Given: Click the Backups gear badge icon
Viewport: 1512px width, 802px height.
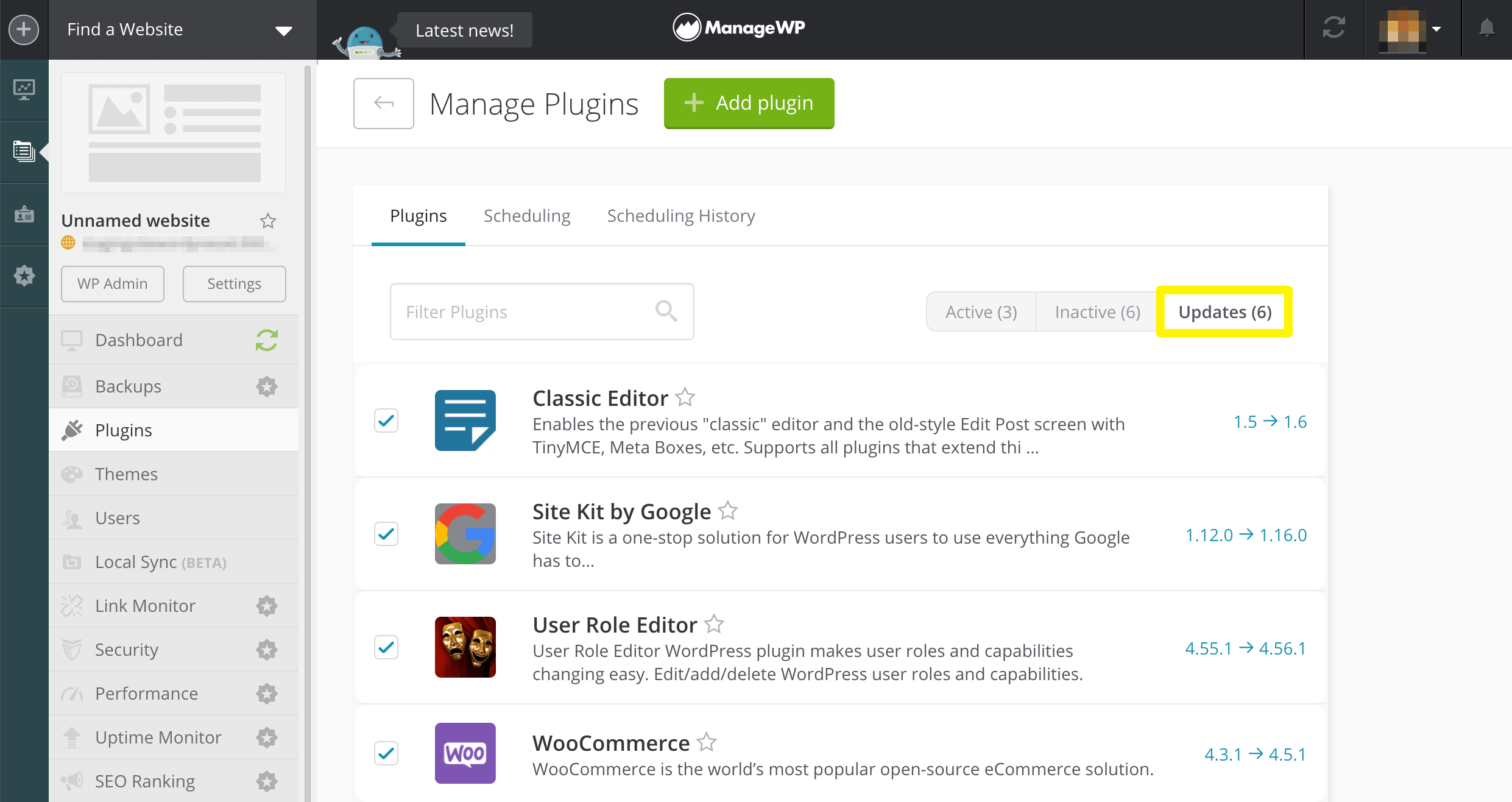Looking at the screenshot, I should 267,386.
